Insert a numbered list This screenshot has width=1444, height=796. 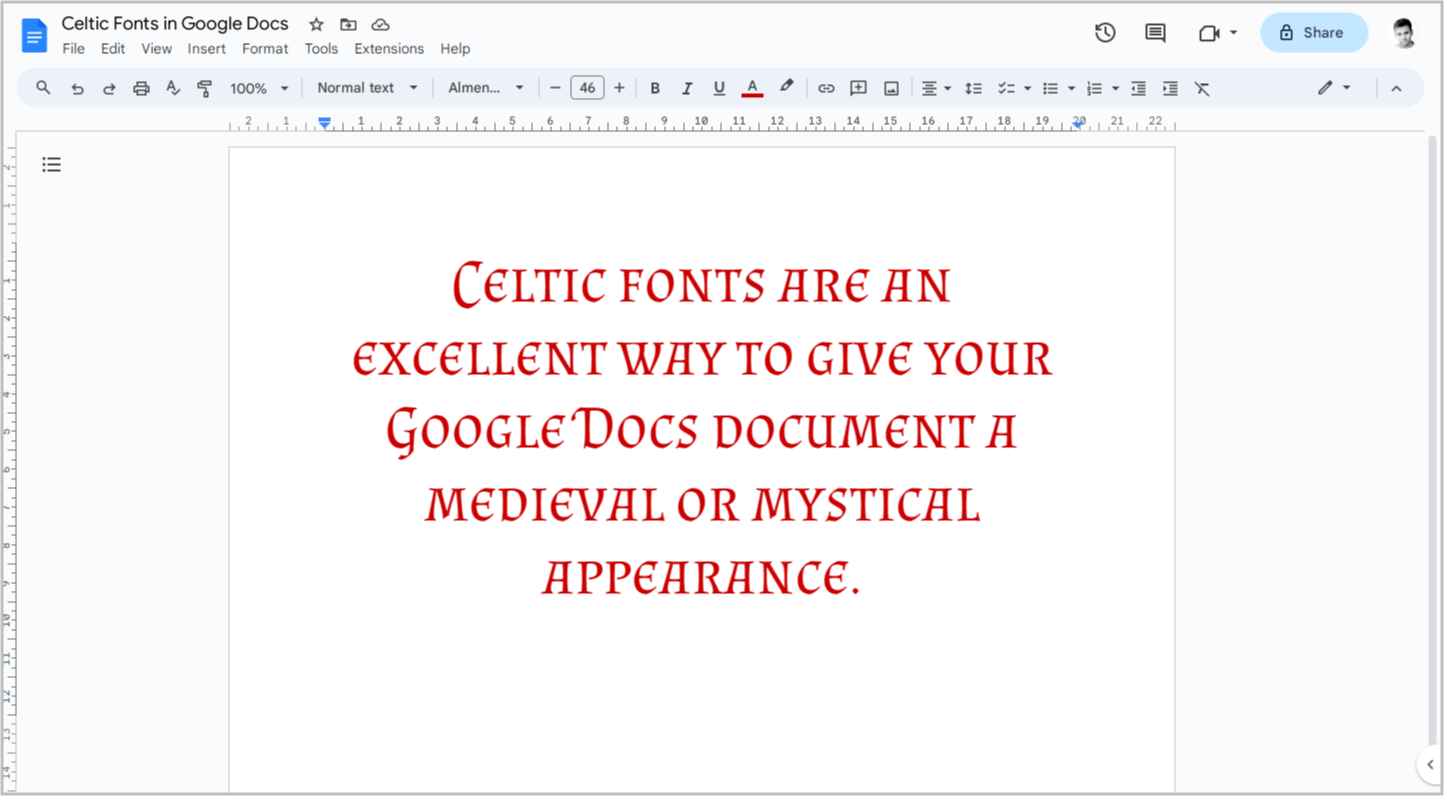1094,88
